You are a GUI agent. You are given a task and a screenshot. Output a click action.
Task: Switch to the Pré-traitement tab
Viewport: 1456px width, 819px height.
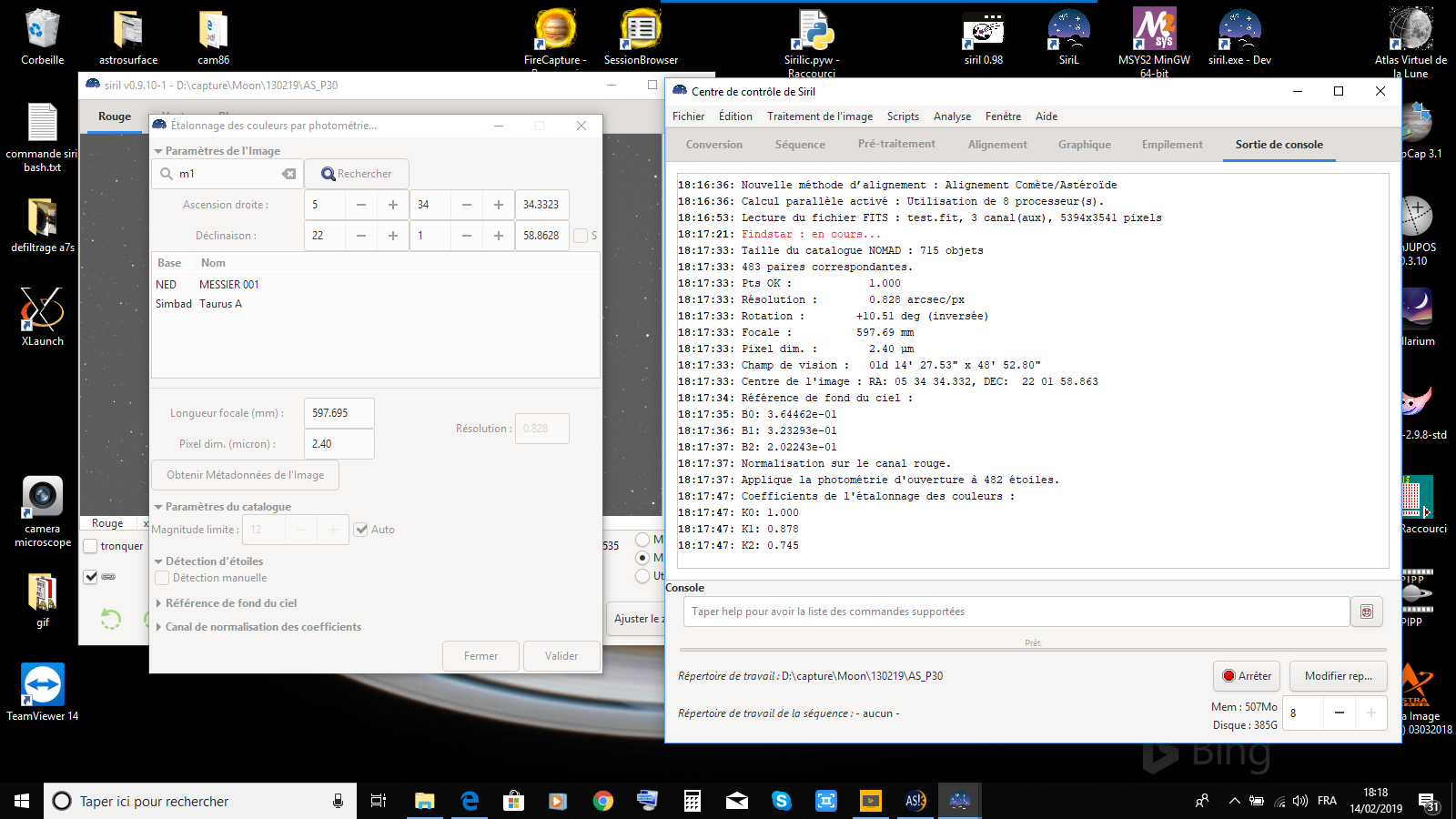pos(896,144)
